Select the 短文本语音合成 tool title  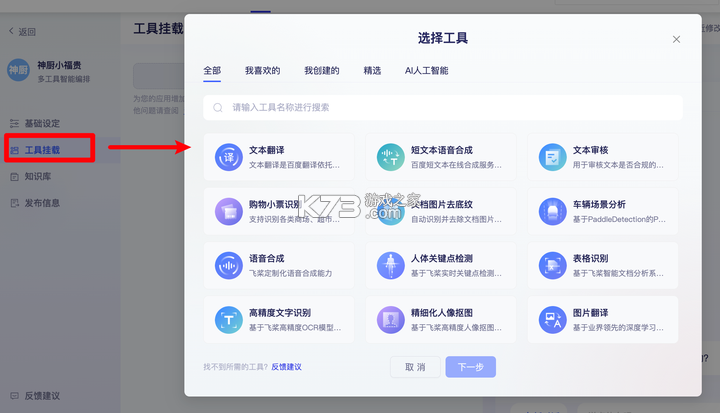tap(442, 150)
